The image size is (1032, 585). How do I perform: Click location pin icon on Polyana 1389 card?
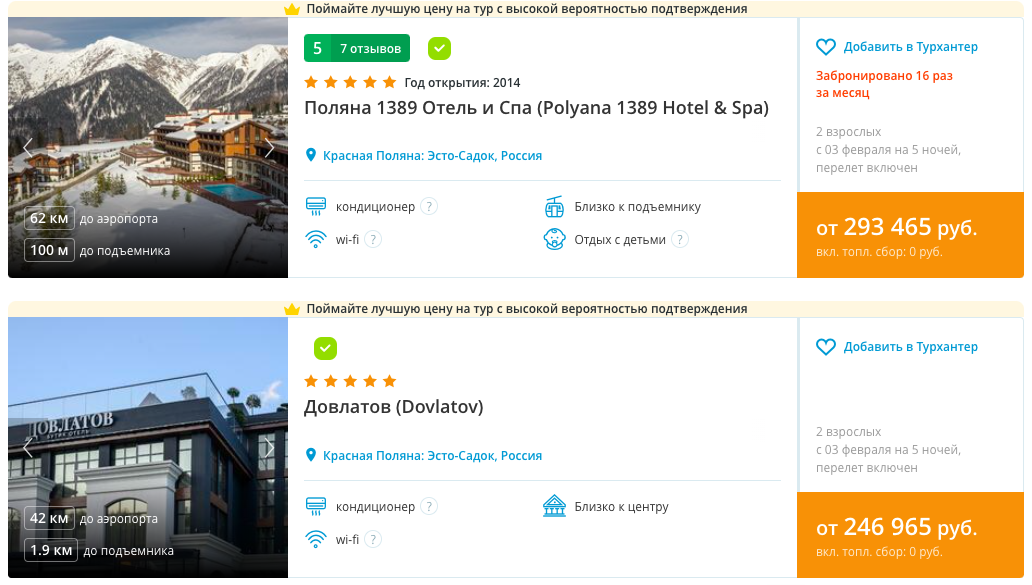[311, 155]
